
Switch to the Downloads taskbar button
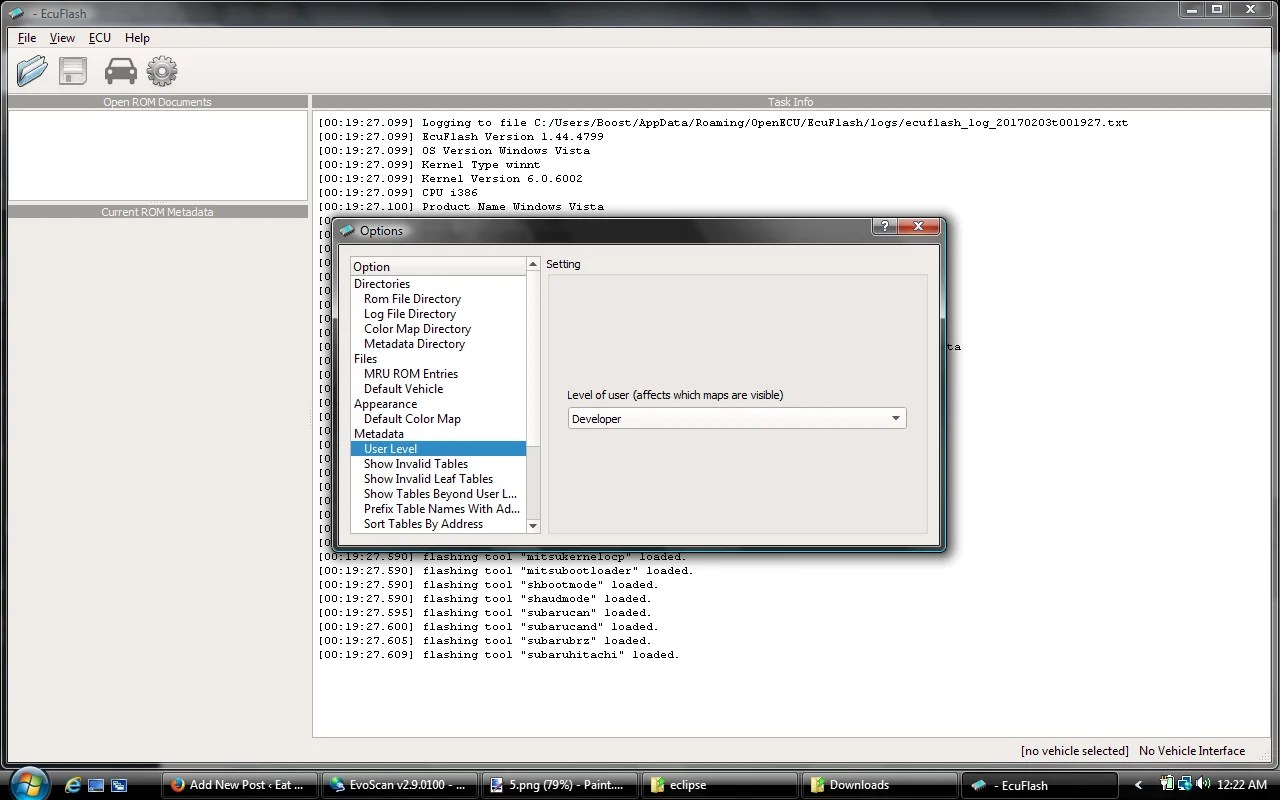point(879,785)
